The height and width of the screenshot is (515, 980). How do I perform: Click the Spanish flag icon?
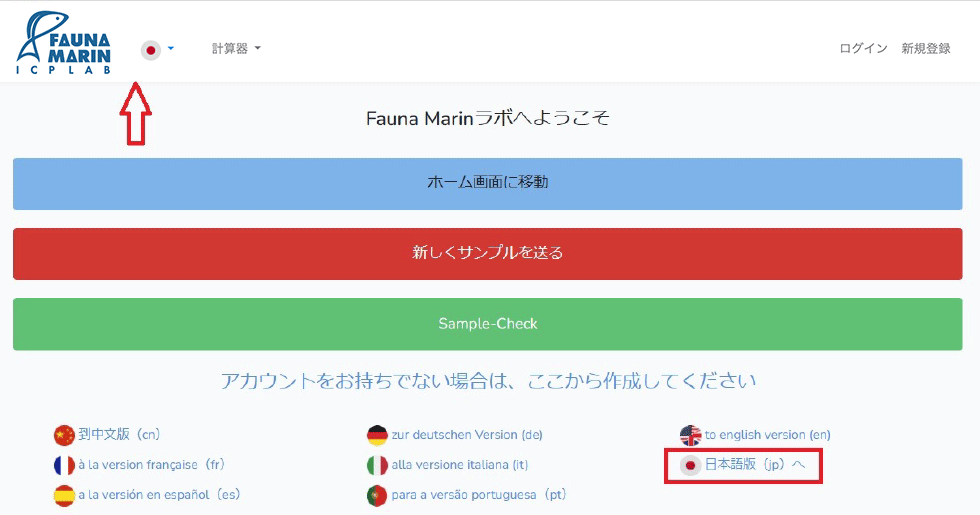coord(64,495)
